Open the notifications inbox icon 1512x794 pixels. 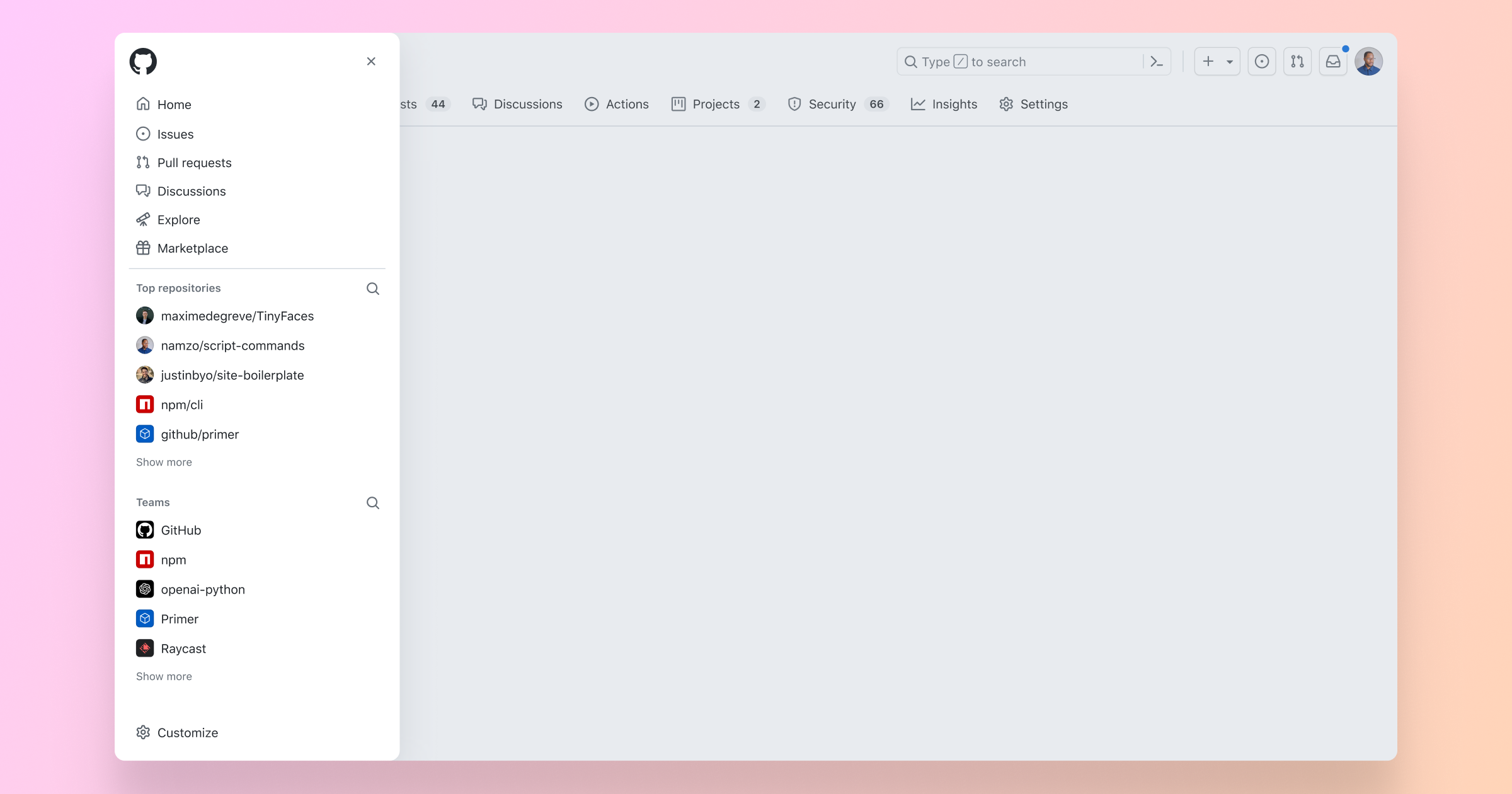click(x=1333, y=62)
